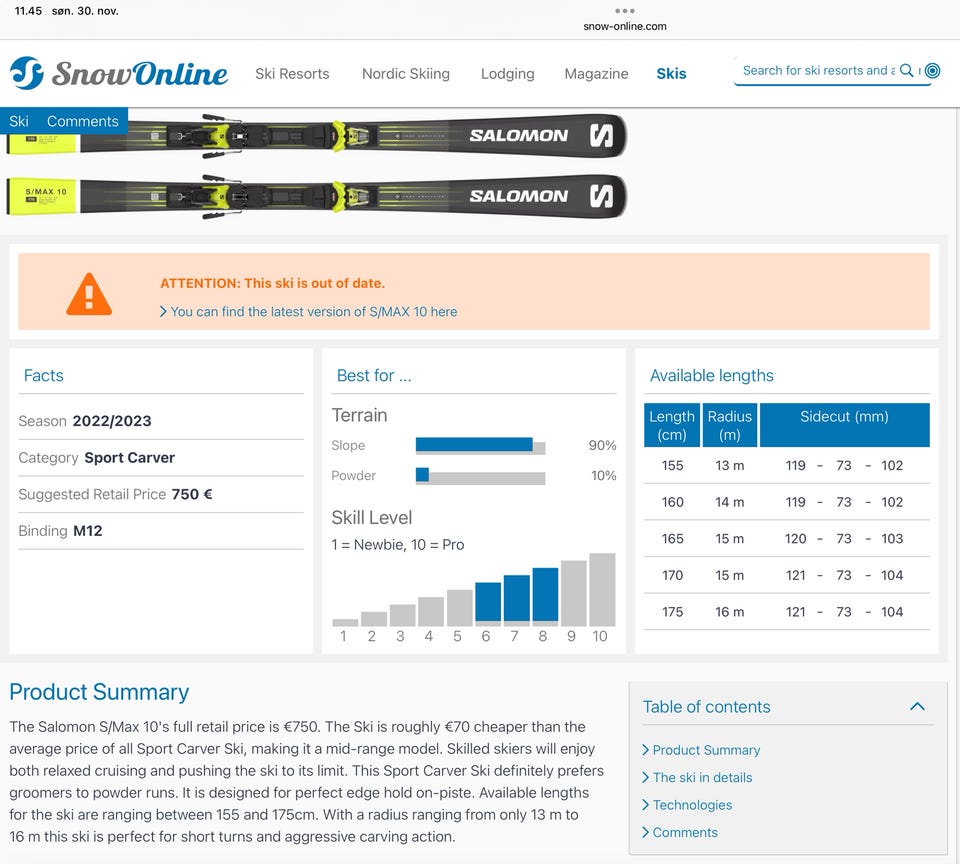Click the magnifying glass search icon
Screen dimensions: 960x864
coord(907,70)
